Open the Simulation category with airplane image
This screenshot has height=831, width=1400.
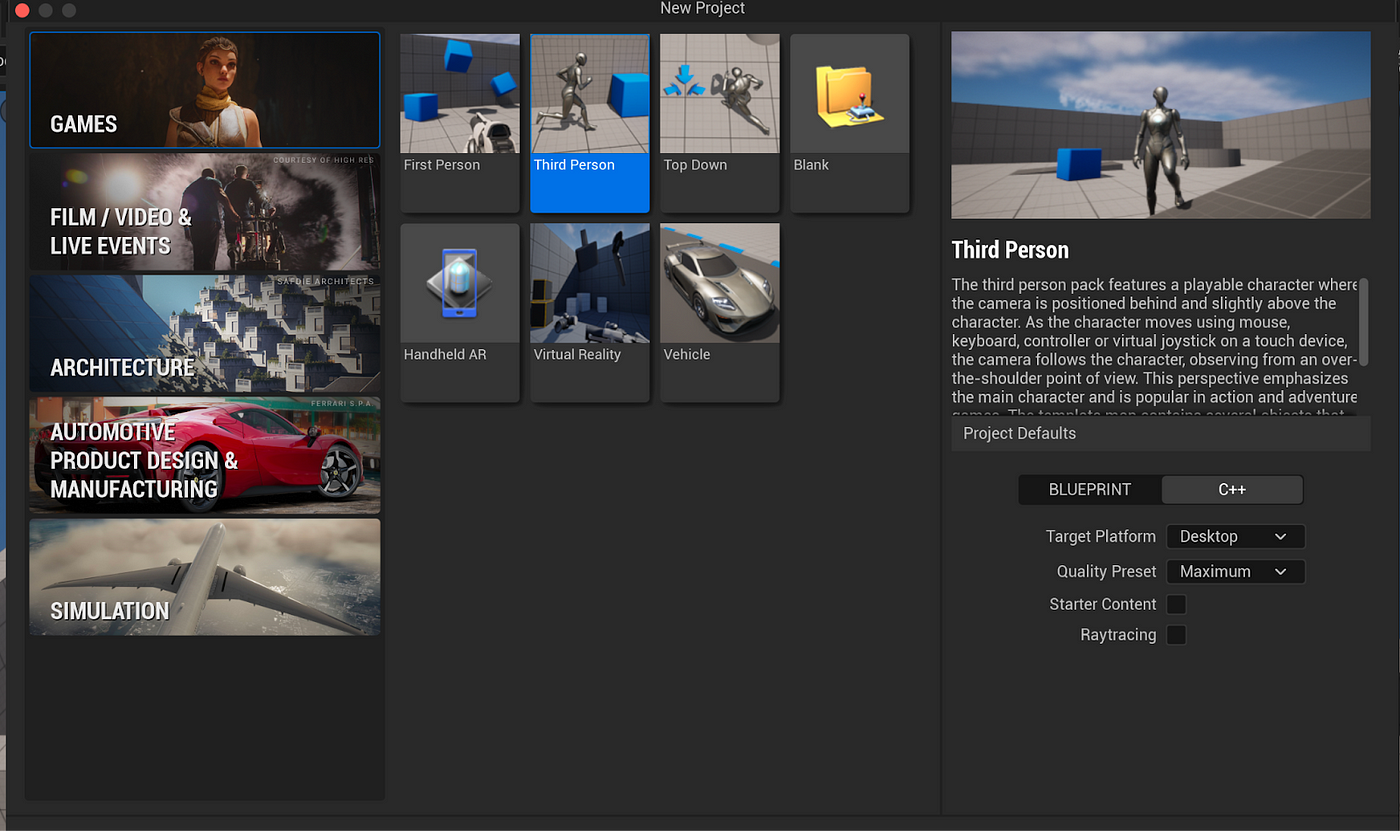[x=205, y=577]
